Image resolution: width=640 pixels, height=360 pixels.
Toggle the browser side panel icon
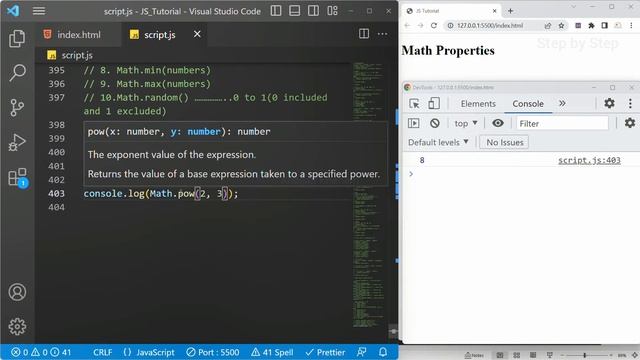point(604,25)
